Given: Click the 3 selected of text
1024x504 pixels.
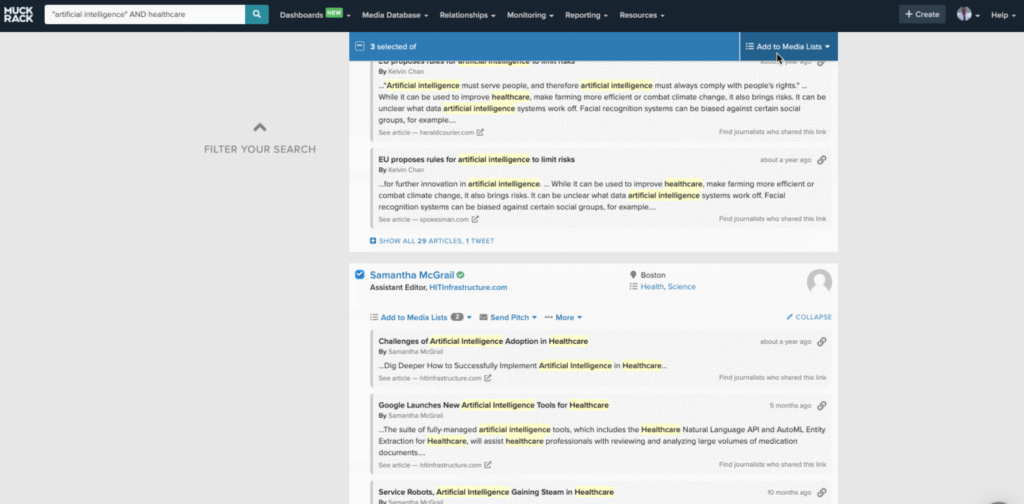Looking at the screenshot, I should [x=393, y=47].
